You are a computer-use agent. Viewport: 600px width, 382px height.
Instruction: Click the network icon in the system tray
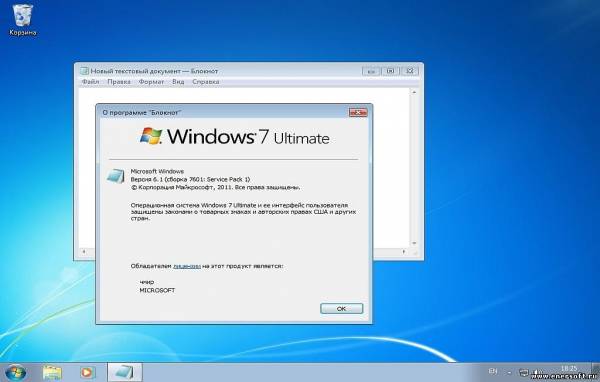click(x=523, y=372)
